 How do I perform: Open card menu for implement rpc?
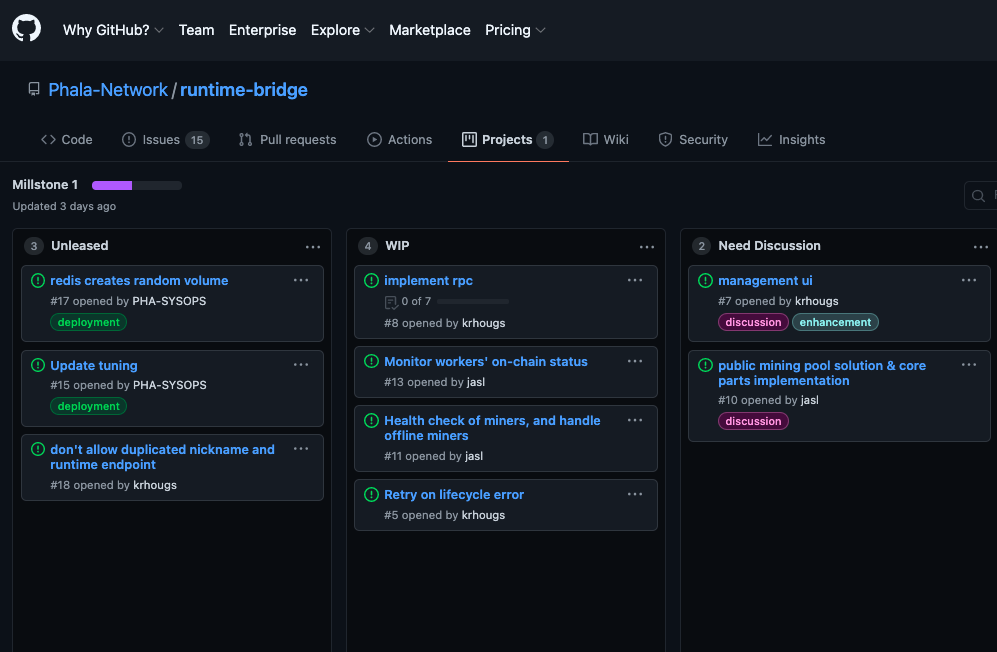(635, 280)
